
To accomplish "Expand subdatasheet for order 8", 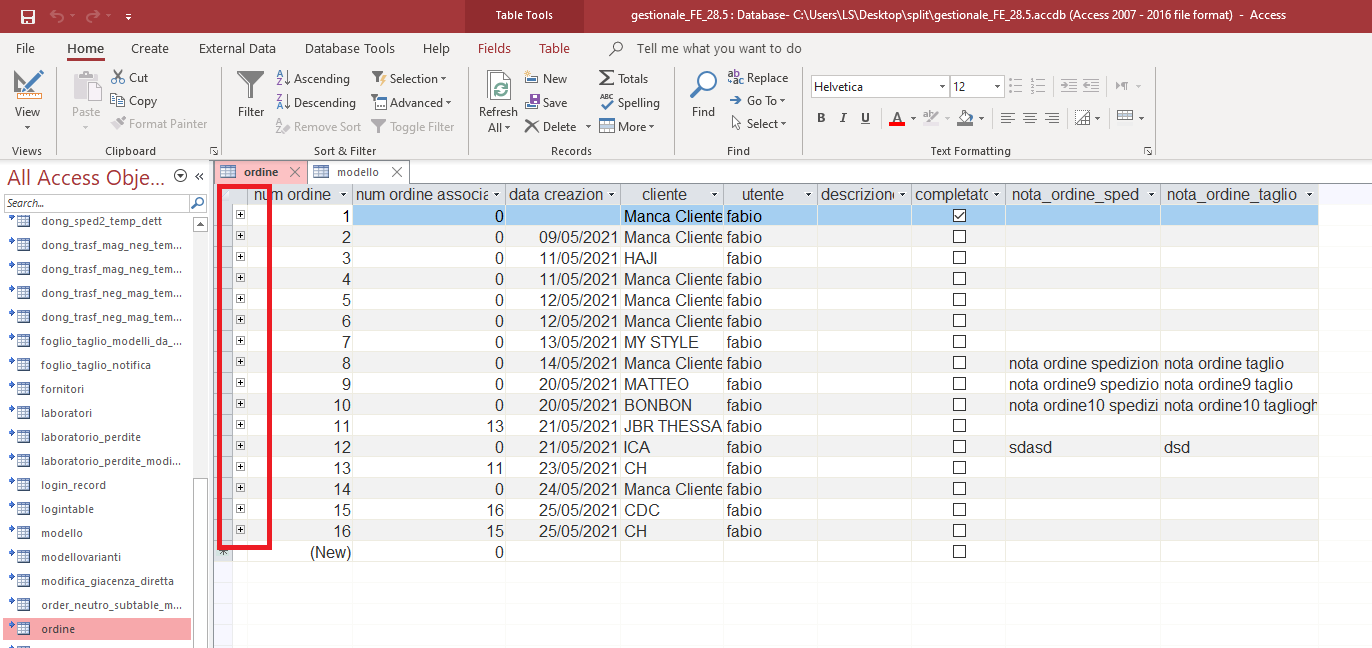I will coord(240,362).
